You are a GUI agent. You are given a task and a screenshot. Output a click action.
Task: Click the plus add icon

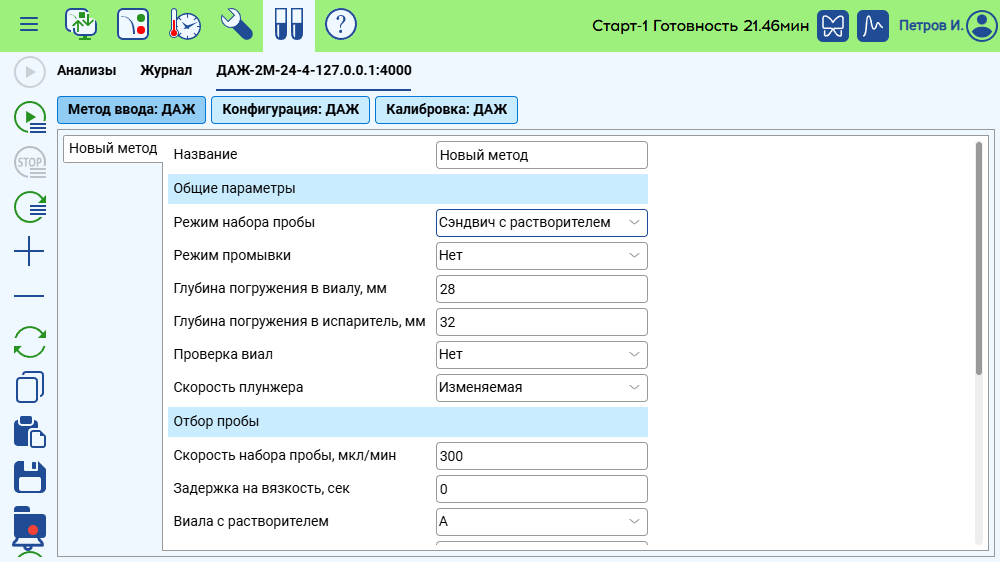(30, 252)
